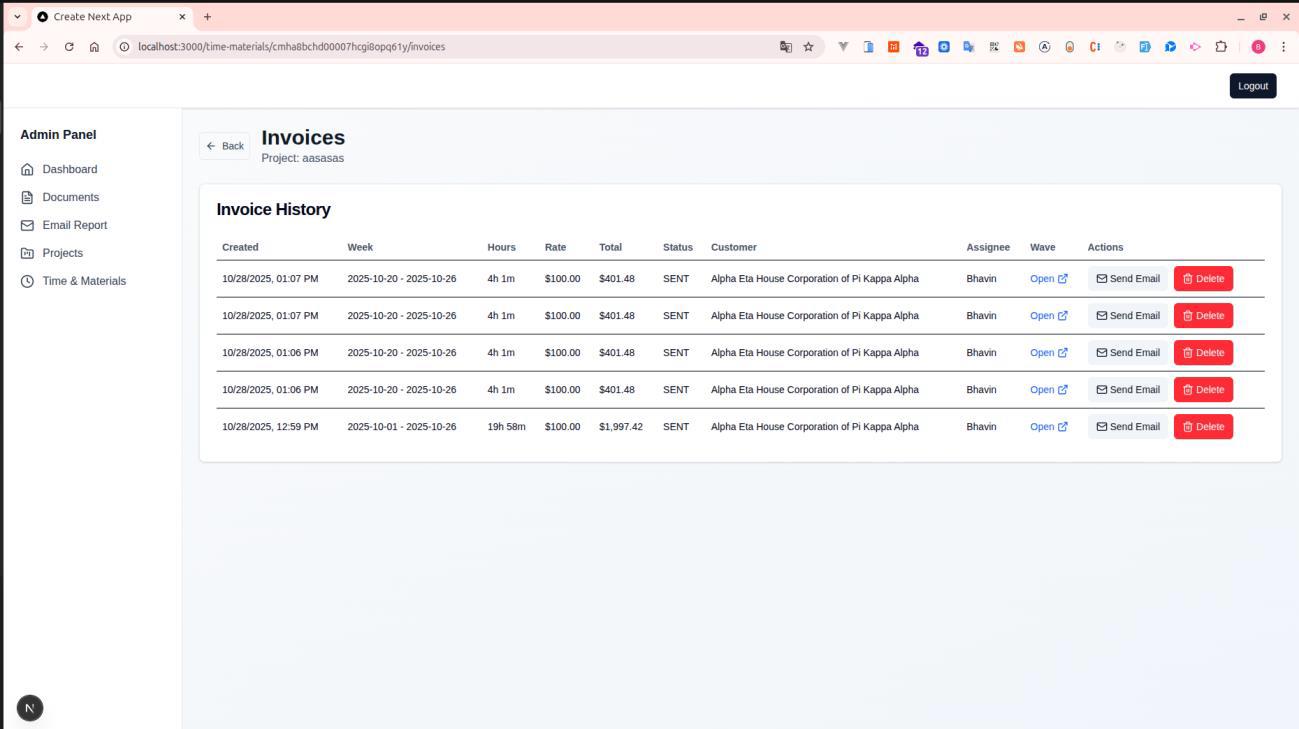Viewport: 1299px width, 729px height.
Task: Open the browser extensions puzzle icon
Action: point(1223,46)
